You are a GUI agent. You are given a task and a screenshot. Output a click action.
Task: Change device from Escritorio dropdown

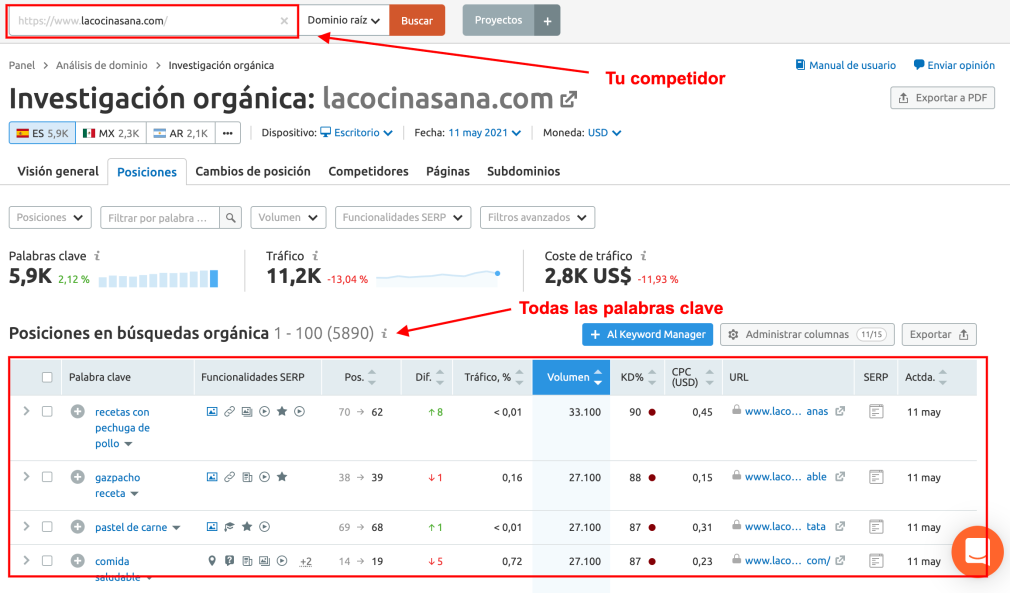[357, 133]
